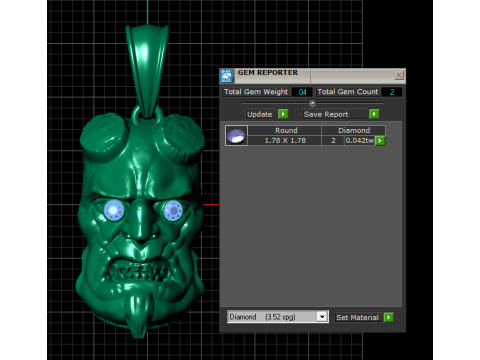Select the pendant bail on the model
This screenshot has height=360, width=480.
(x=147, y=70)
